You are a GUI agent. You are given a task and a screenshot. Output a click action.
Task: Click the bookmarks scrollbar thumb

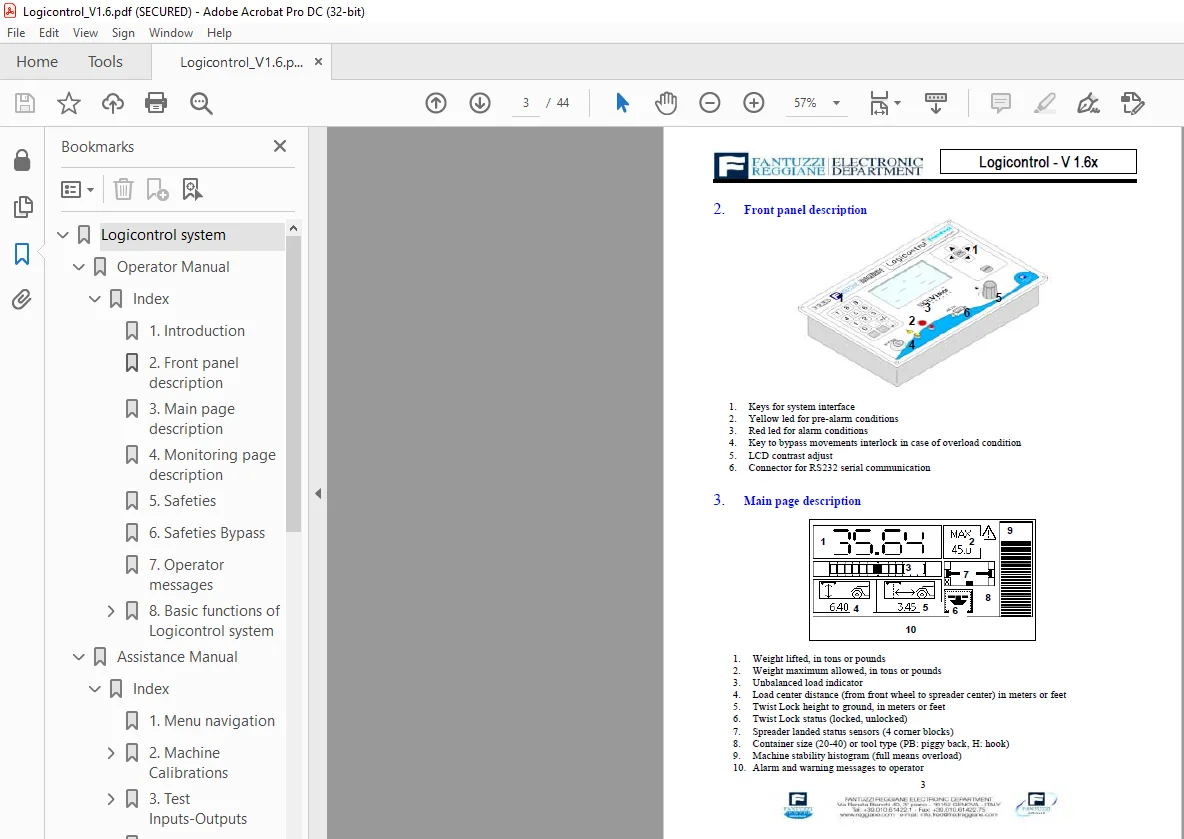tap(294, 384)
